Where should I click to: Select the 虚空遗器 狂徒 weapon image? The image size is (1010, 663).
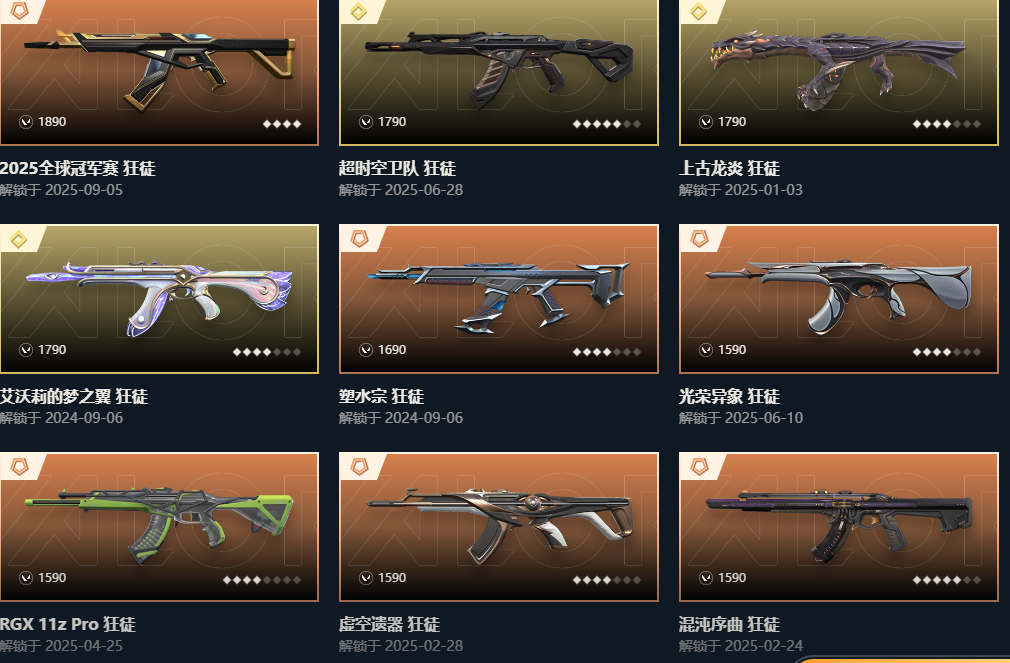(x=499, y=527)
